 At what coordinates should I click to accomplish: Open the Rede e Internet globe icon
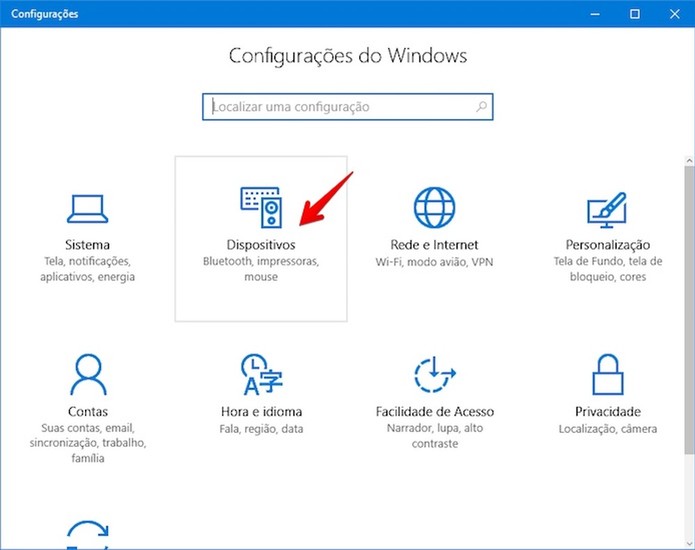coord(434,207)
